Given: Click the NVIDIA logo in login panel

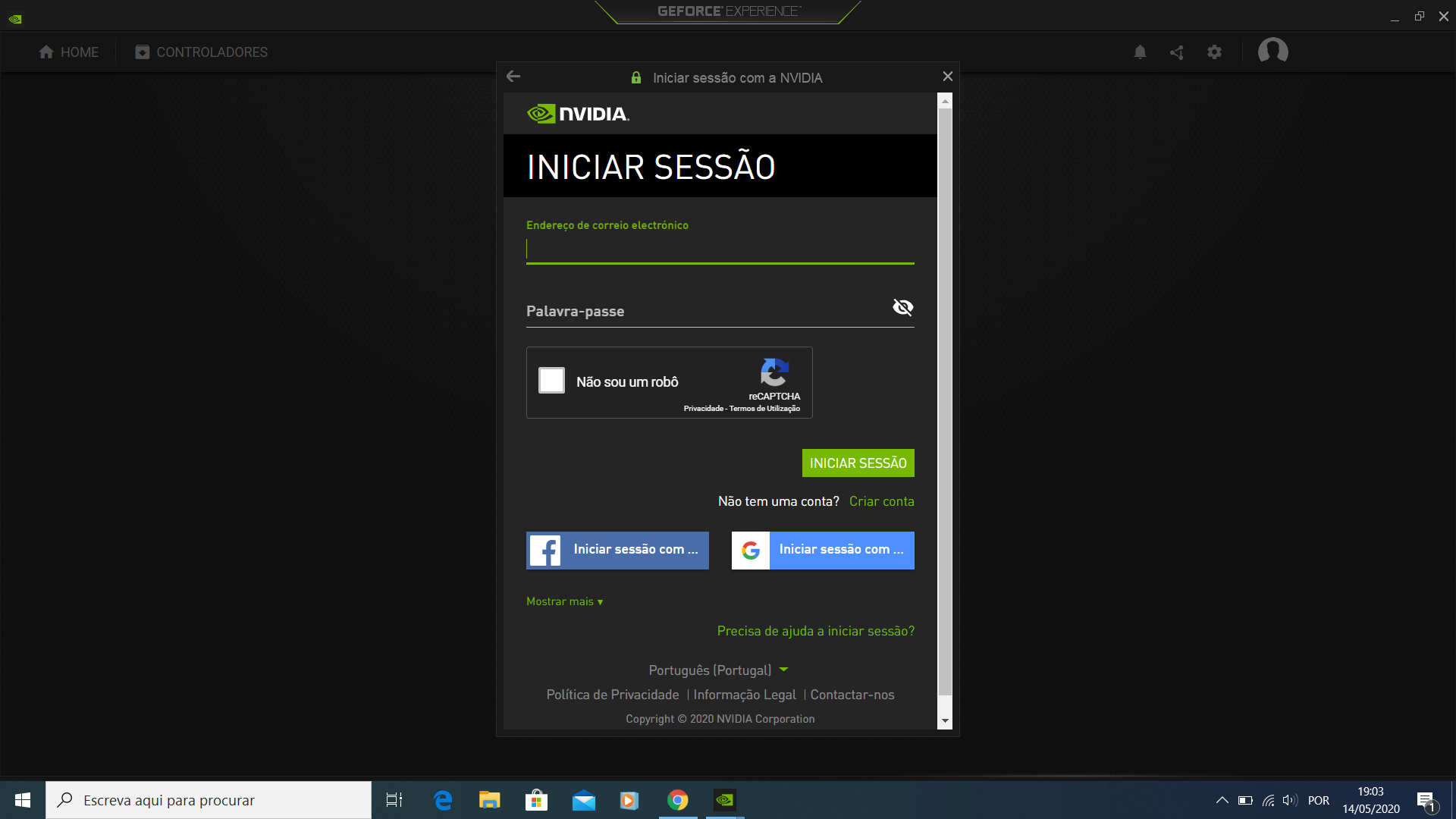Looking at the screenshot, I should (x=578, y=114).
